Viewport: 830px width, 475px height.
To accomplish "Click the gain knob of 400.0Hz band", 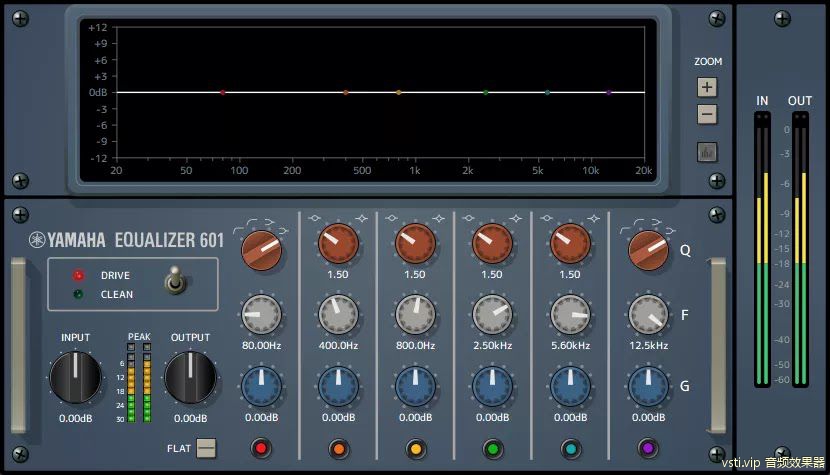I will click(338, 386).
